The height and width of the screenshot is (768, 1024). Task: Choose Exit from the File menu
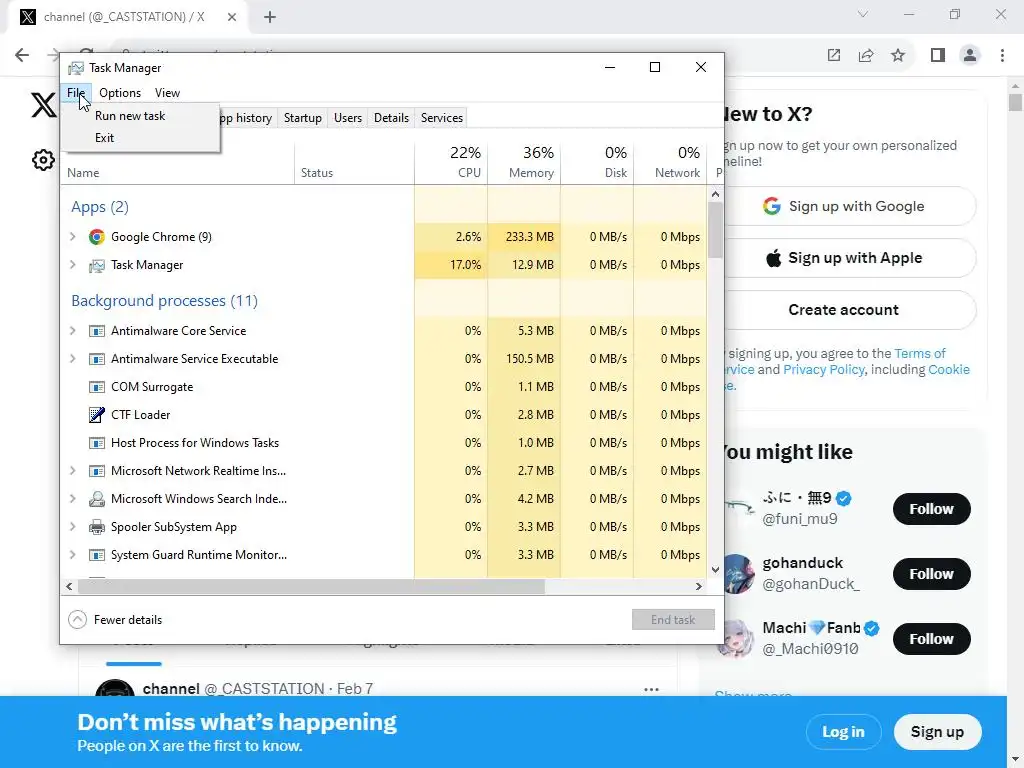click(140, 138)
